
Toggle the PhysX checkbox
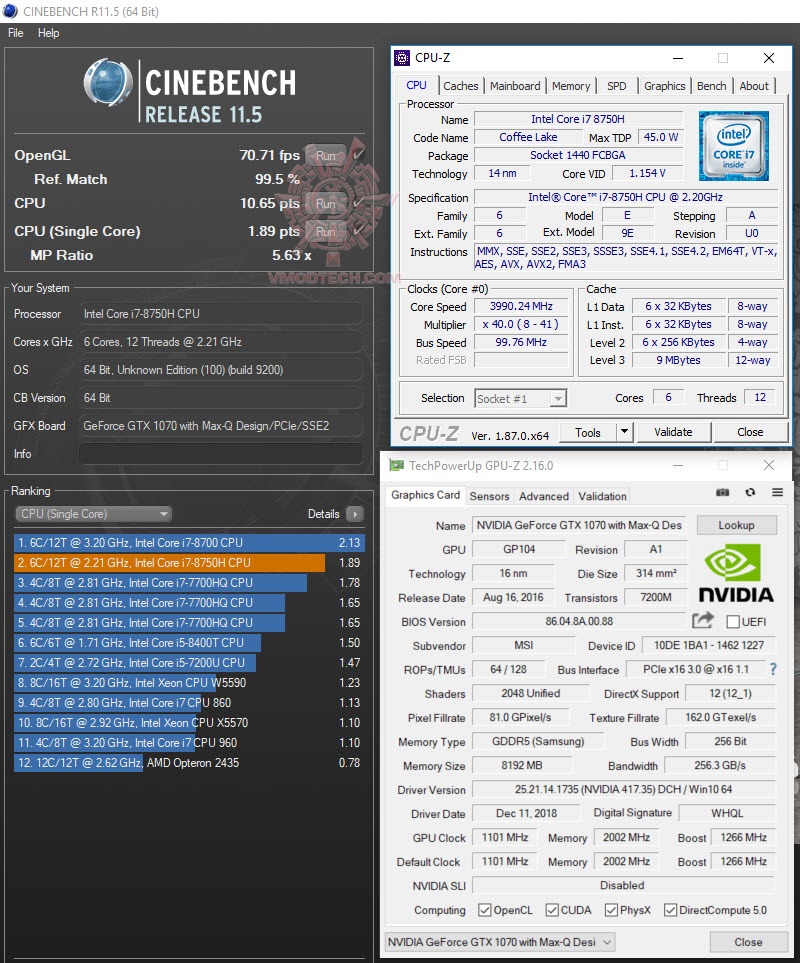coord(611,910)
